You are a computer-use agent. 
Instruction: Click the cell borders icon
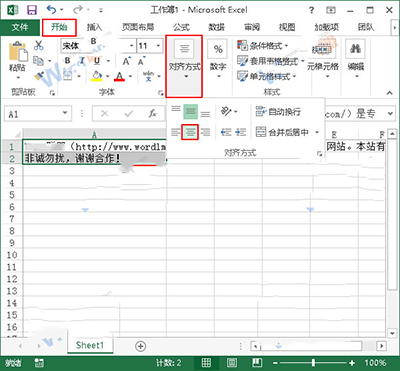tap(68, 76)
